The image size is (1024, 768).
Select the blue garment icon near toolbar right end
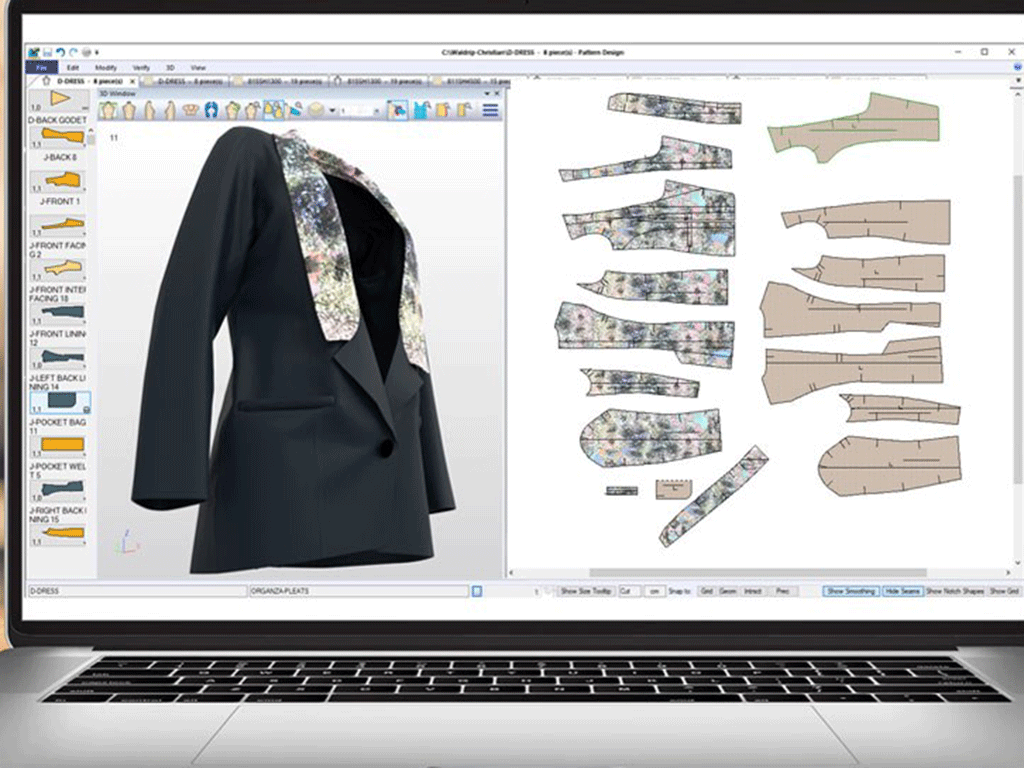coord(423,111)
